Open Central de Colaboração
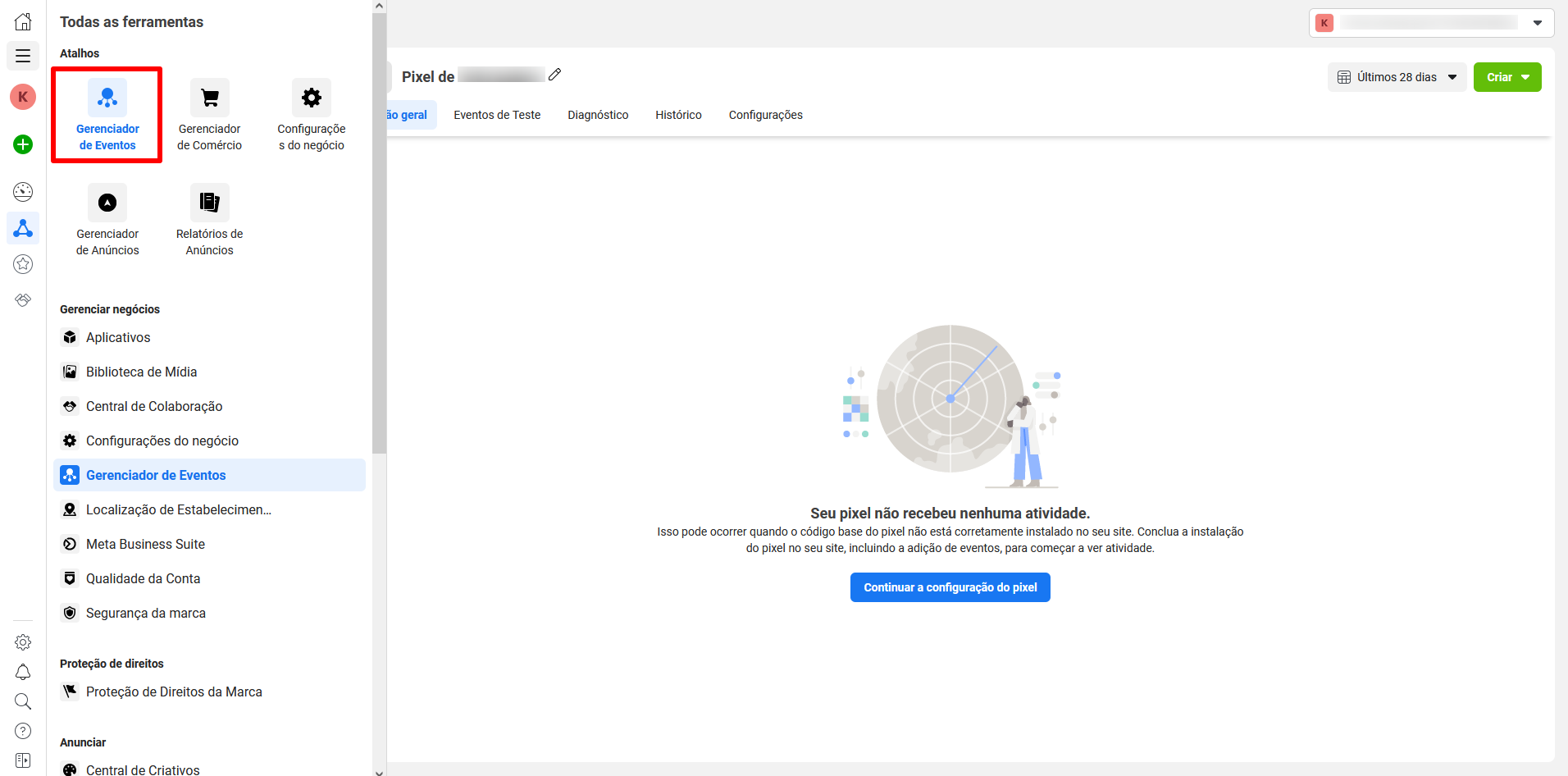Screen dimensions: 1568x776 (209, 406)
